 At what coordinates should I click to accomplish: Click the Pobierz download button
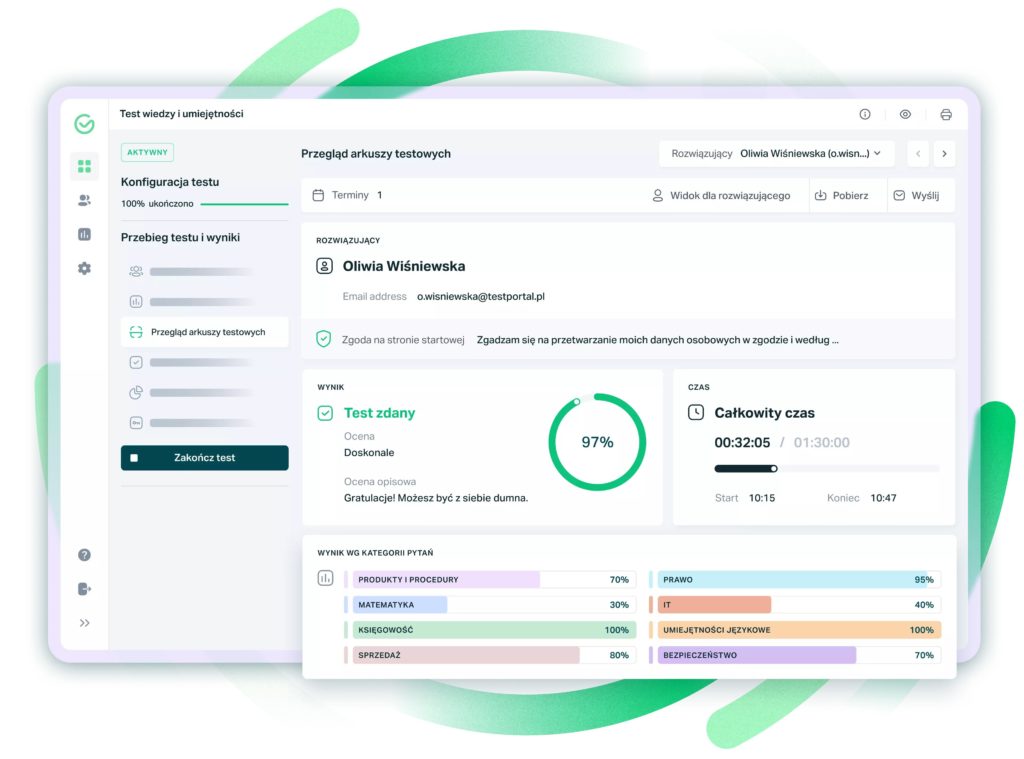click(841, 195)
